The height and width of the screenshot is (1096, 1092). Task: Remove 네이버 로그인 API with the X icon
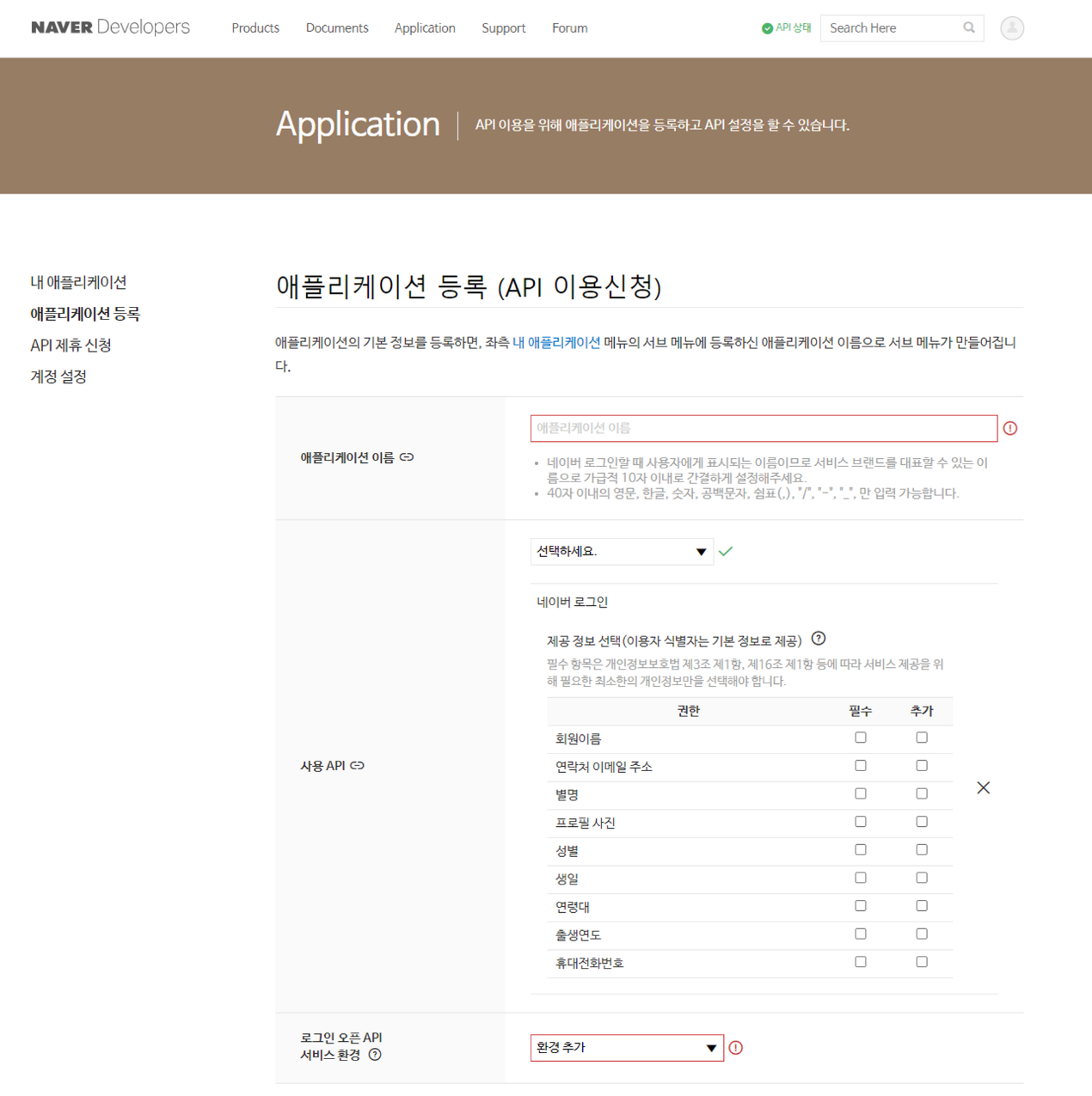tap(984, 787)
